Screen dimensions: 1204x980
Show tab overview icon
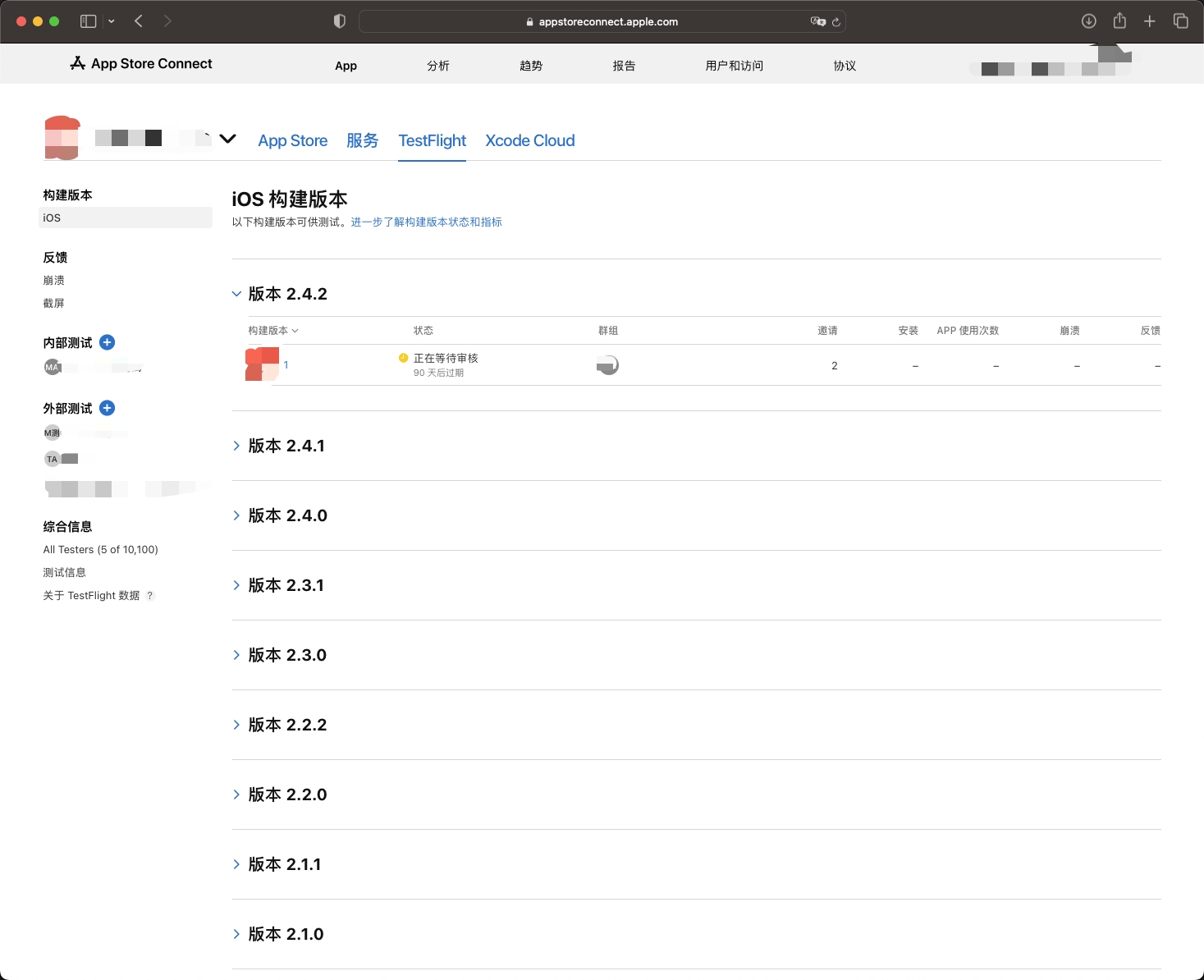[1181, 21]
